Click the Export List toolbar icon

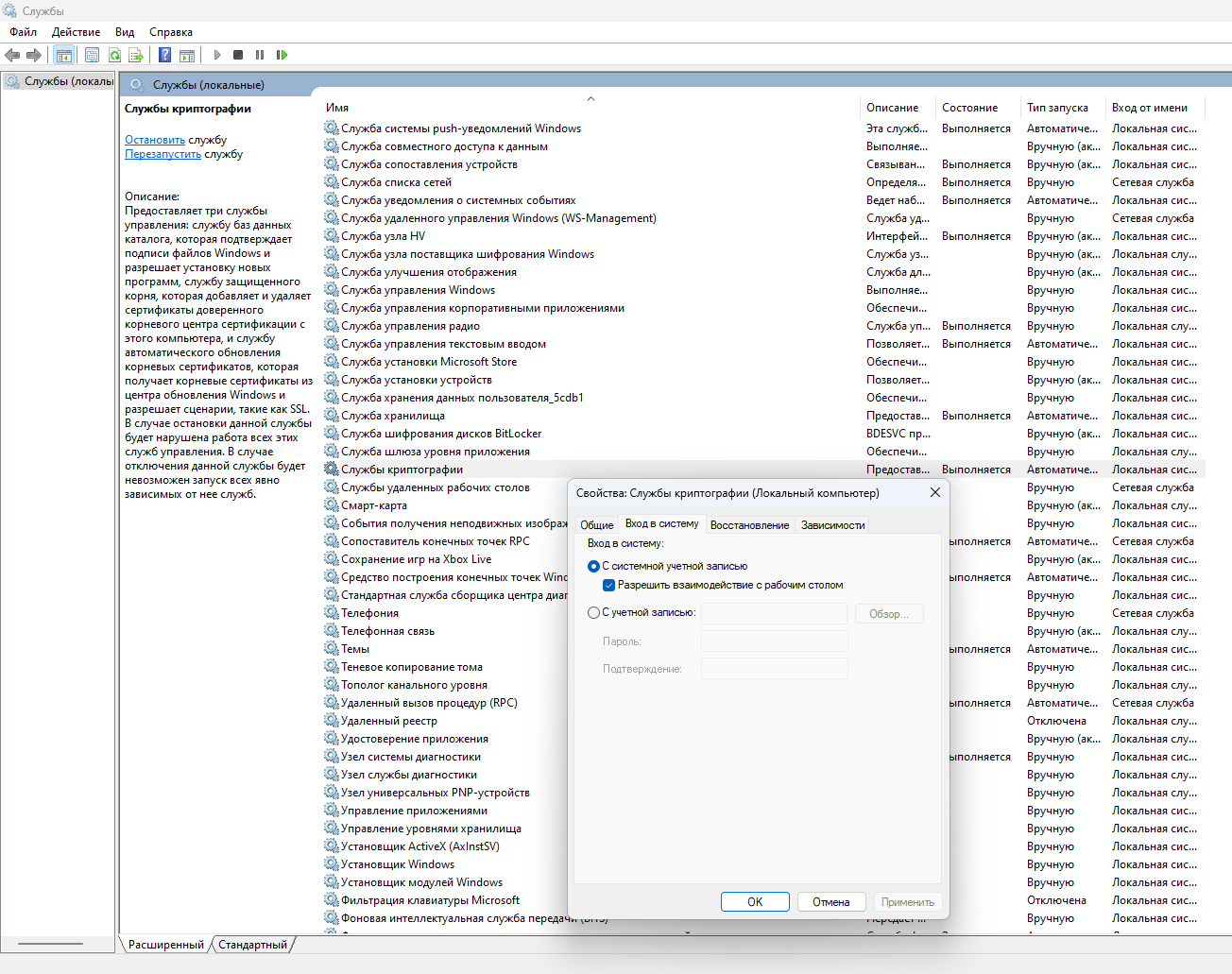click(136, 55)
